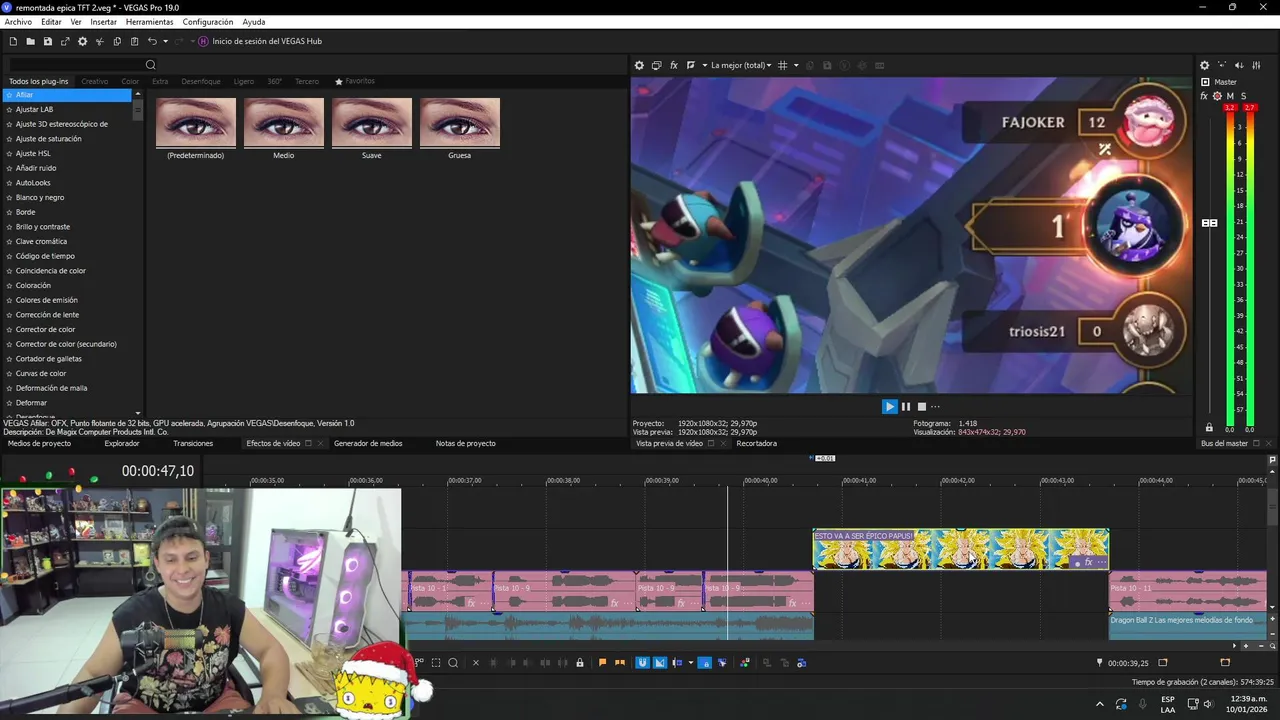This screenshot has width=1280, height=720.
Task: Open Master bus fx icon
Action: (1204, 96)
